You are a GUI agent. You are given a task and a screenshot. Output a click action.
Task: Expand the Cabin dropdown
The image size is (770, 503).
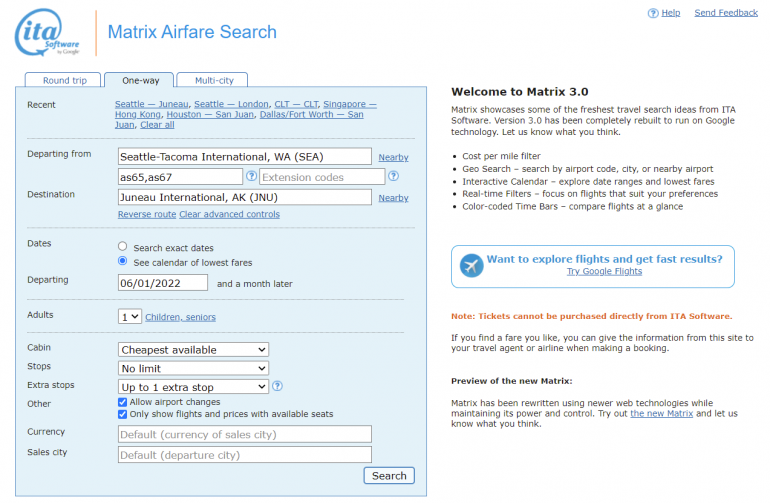point(193,349)
